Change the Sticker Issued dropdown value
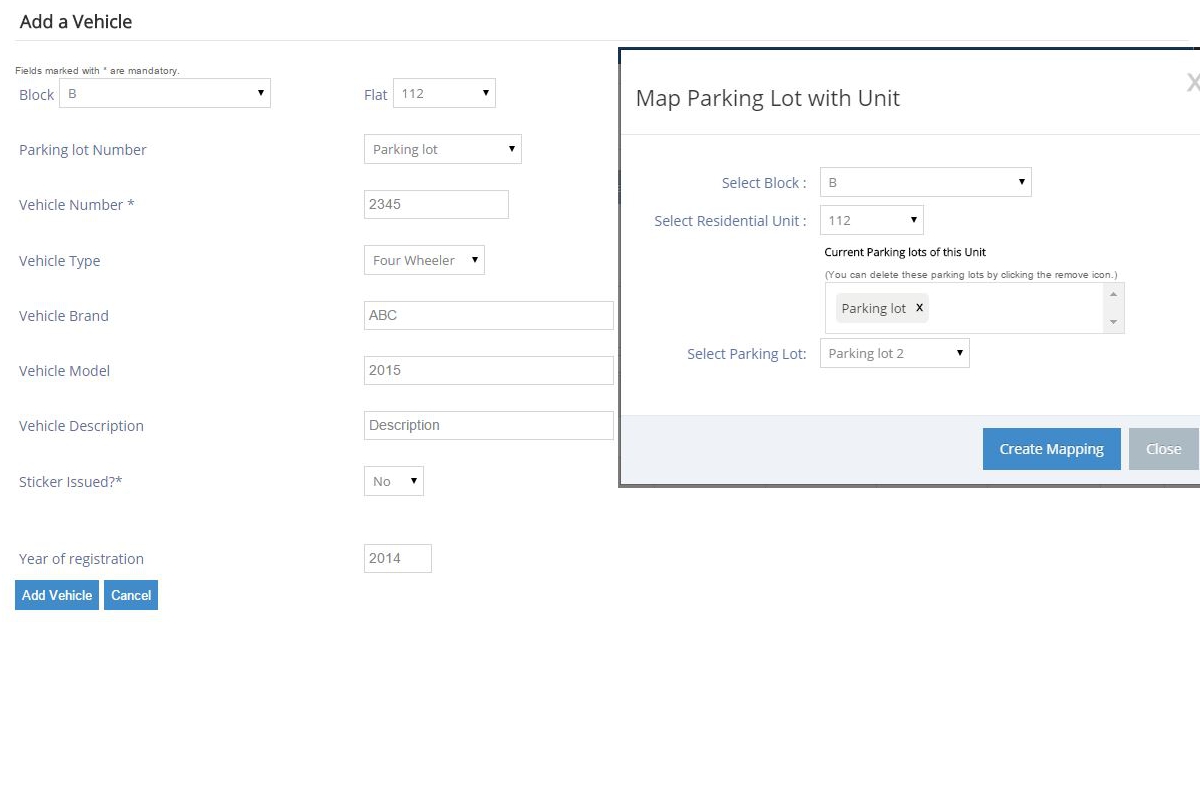1200x800 pixels. click(x=394, y=481)
